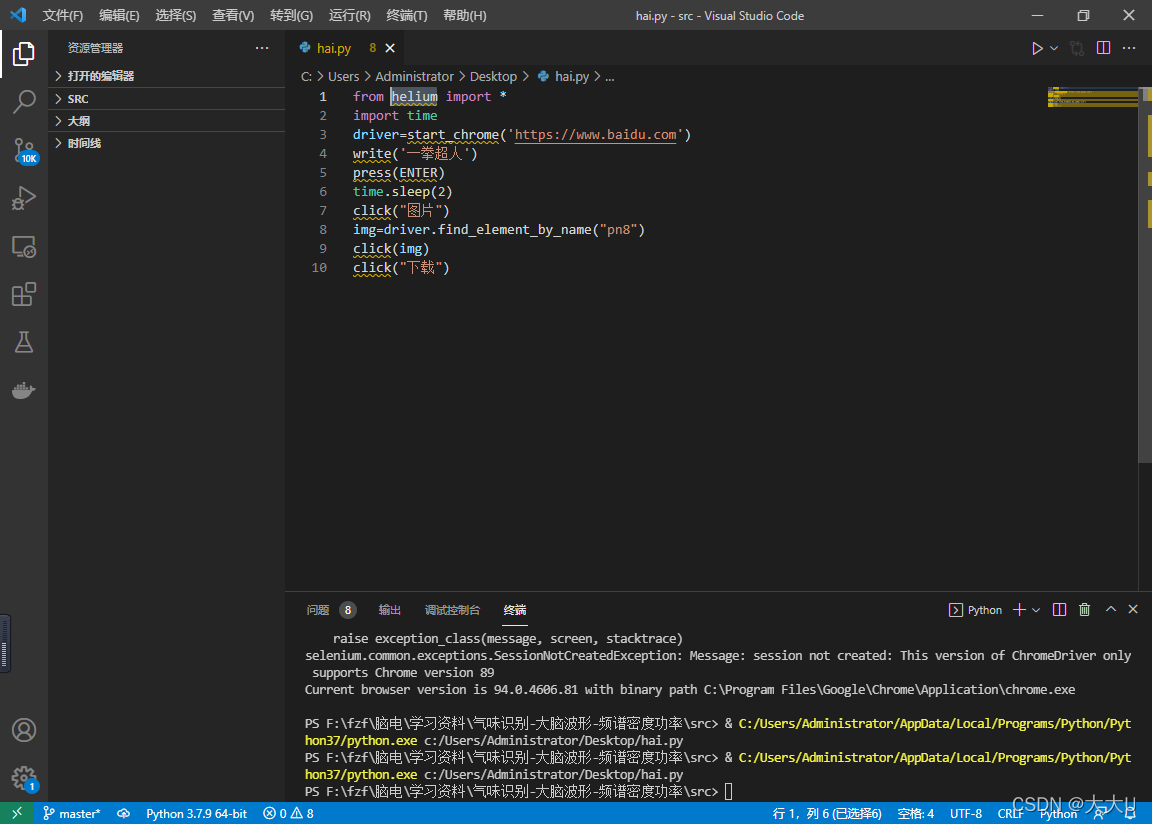Select Python 3.7.9 64-bit interpreter
This screenshot has width=1152, height=824.
(196, 813)
